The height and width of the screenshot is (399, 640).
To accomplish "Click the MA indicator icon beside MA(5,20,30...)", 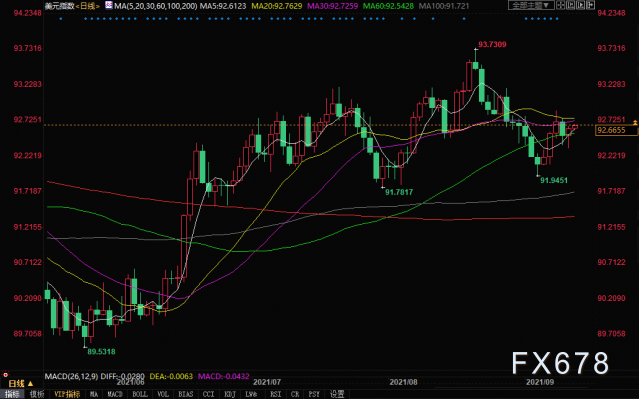I will [109, 5].
